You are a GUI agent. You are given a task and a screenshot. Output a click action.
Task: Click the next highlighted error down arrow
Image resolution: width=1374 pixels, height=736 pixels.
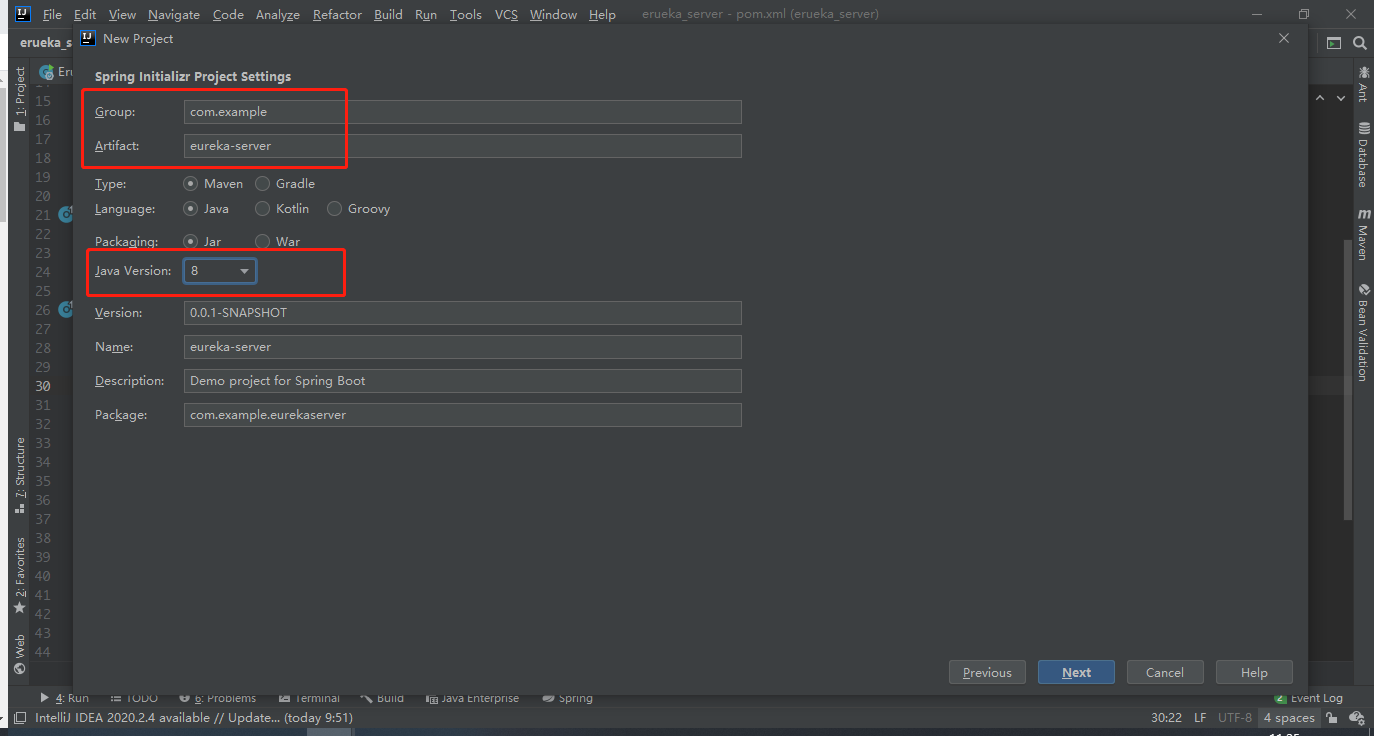(x=1339, y=98)
